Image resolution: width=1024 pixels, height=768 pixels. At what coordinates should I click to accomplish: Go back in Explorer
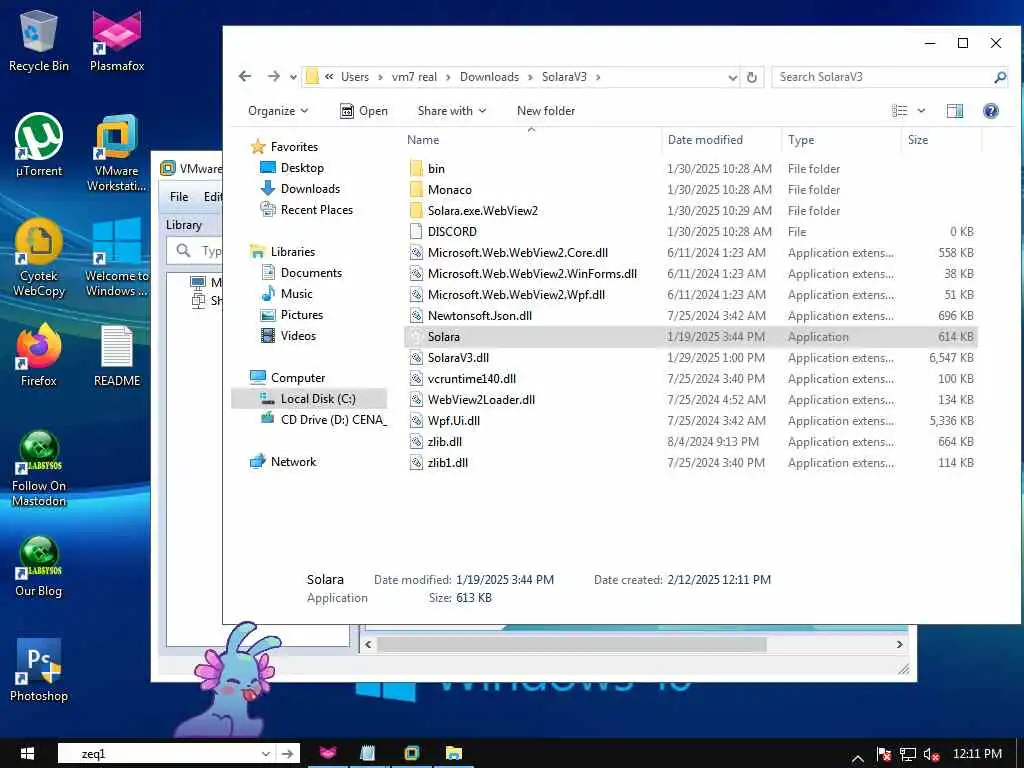point(245,76)
